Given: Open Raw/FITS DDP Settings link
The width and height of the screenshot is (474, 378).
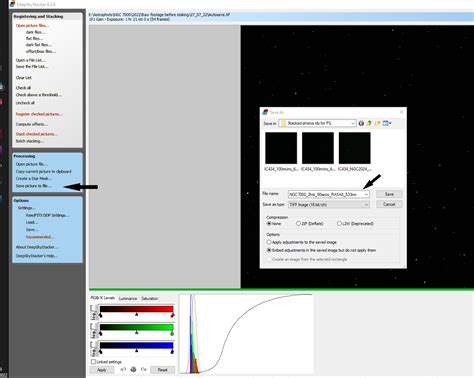Looking at the screenshot, I should click(47, 215).
